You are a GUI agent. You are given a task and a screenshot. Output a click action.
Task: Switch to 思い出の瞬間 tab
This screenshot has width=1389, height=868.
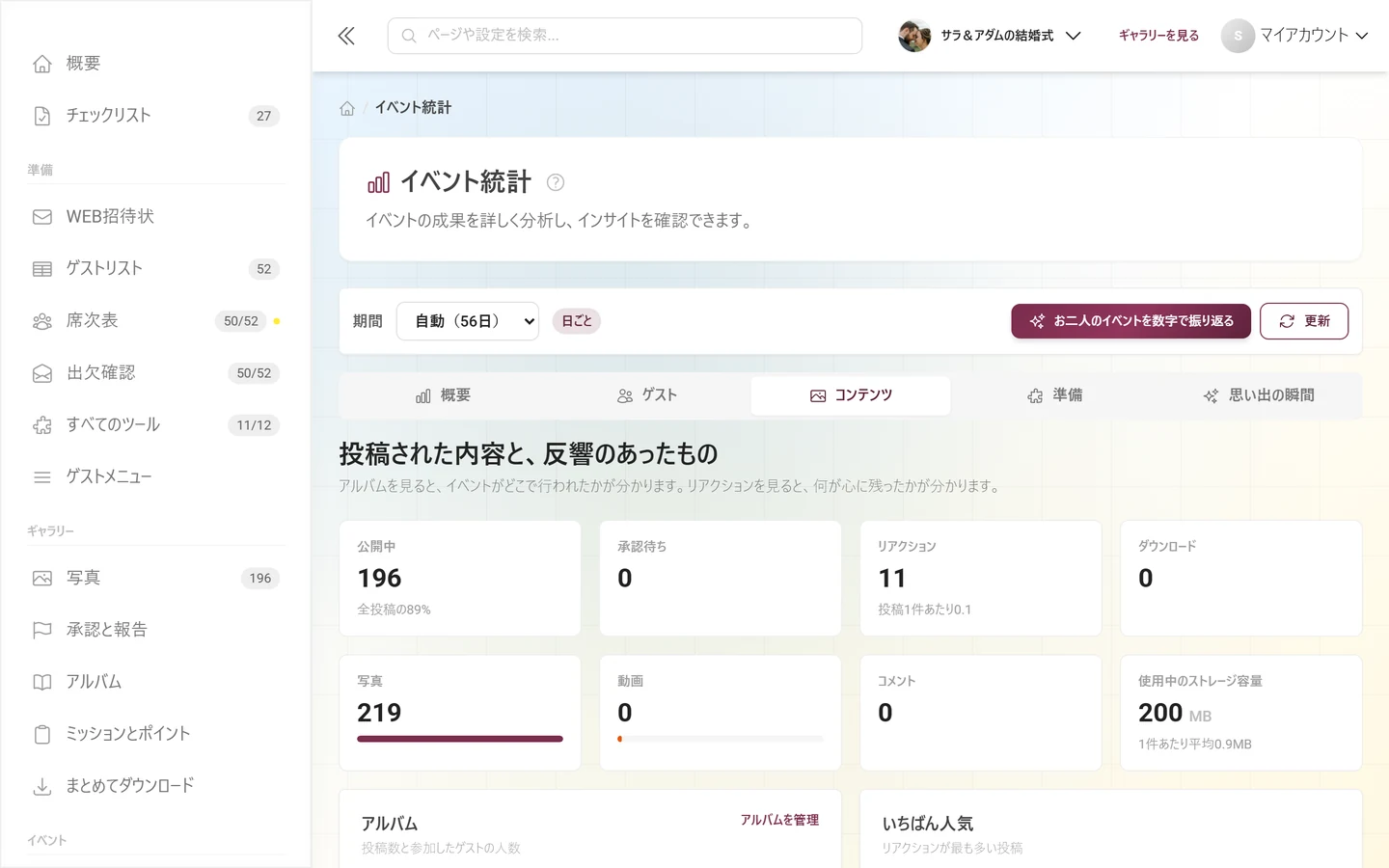(x=1259, y=395)
